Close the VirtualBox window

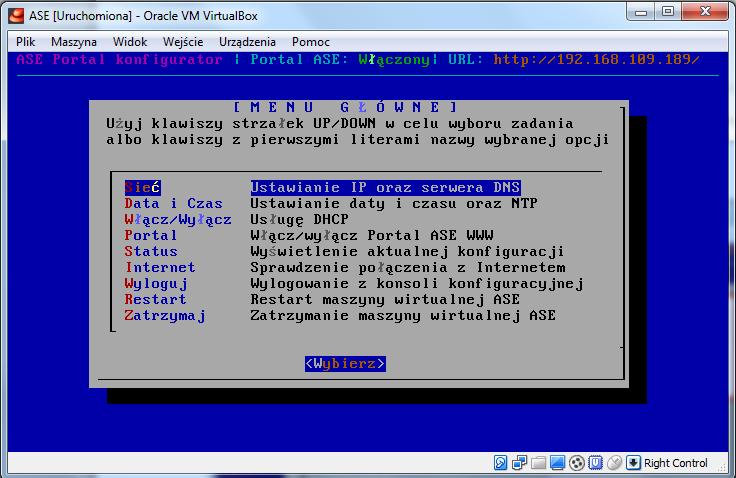(705, 12)
